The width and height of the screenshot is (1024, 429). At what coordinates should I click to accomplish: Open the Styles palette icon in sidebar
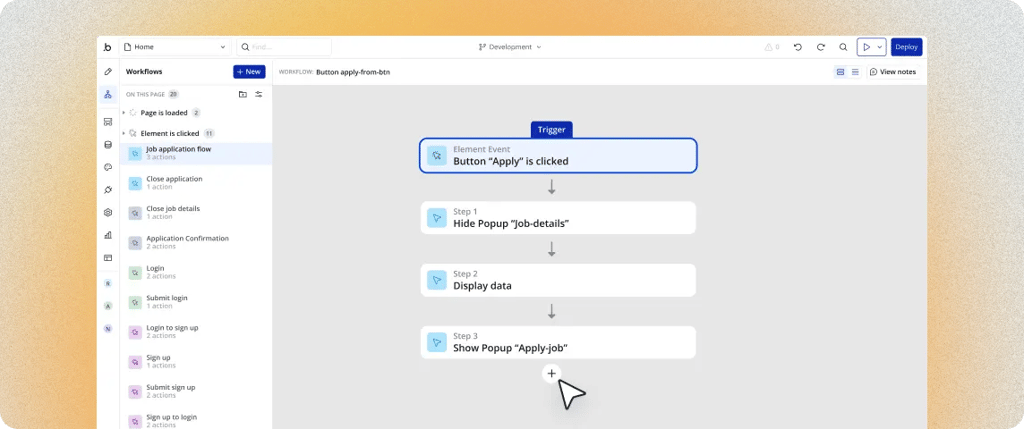click(x=108, y=167)
